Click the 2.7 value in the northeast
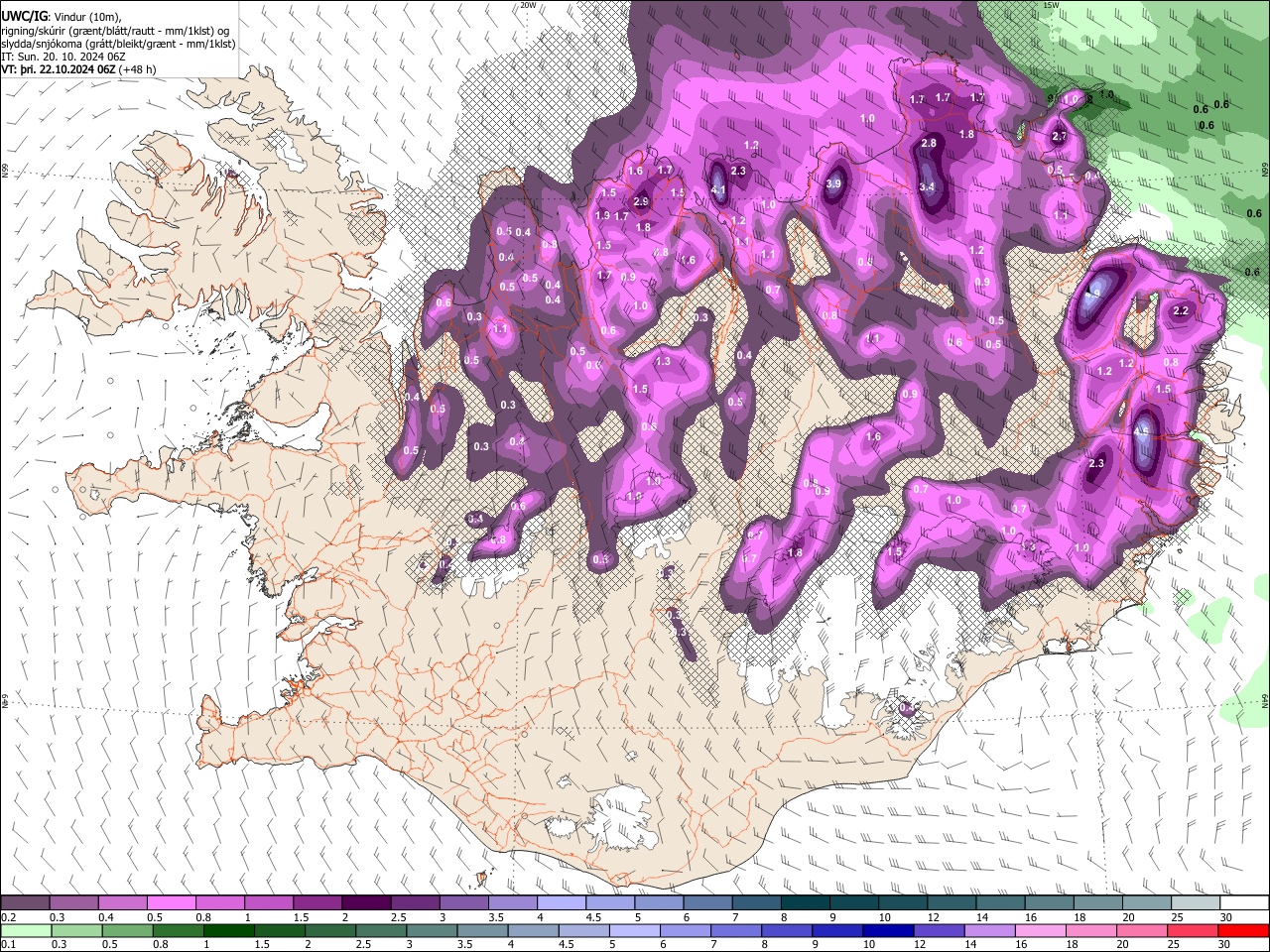Image resolution: width=1270 pixels, height=952 pixels. click(1059, 137)
